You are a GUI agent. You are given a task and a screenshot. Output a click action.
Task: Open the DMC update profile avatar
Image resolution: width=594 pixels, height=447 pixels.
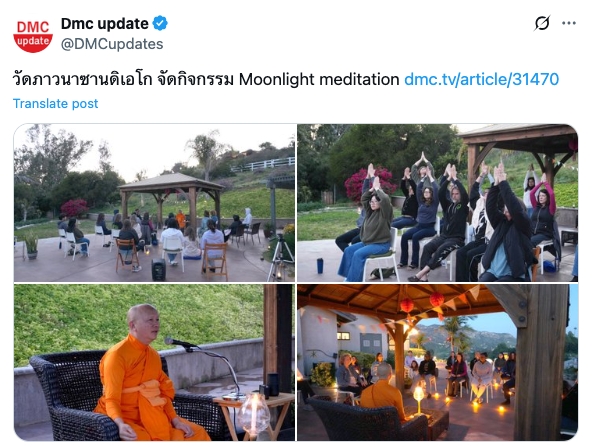click(x=33, y=33)
